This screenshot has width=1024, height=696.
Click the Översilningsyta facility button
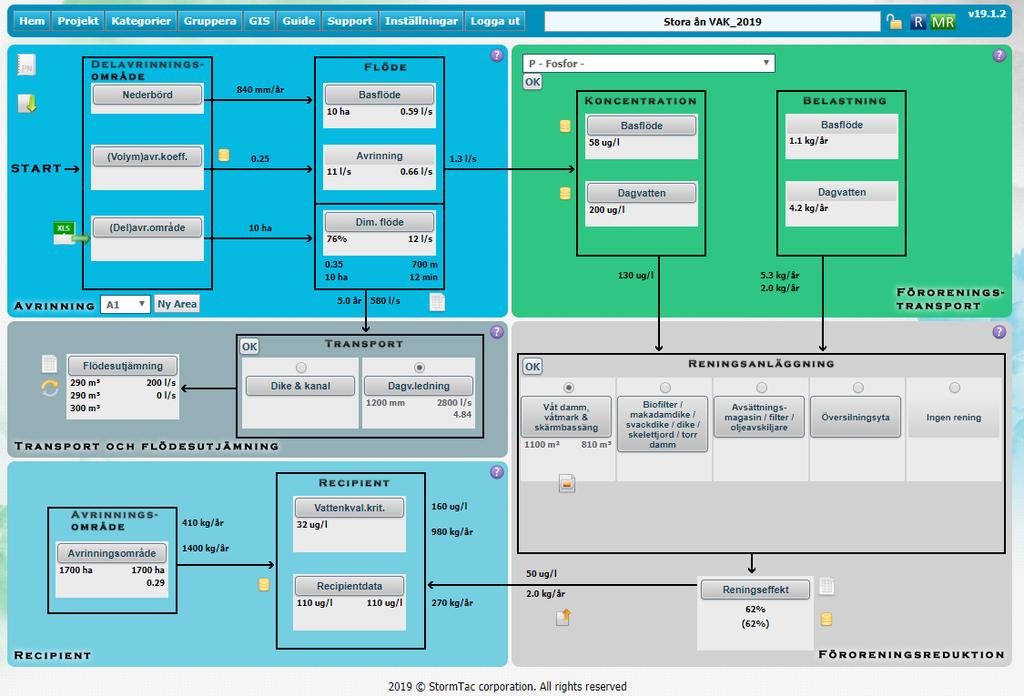click(x=856, y=417)
